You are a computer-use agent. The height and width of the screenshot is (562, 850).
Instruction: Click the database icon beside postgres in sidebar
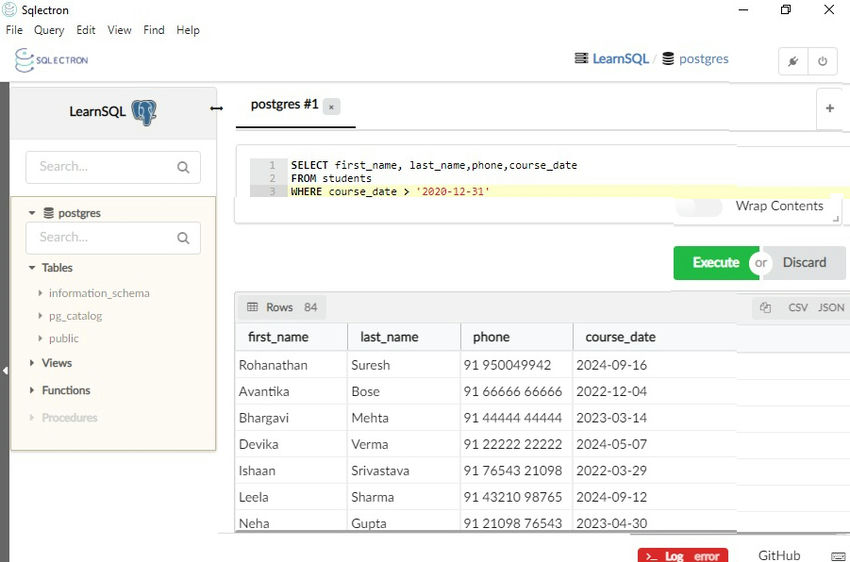[x=49, y=213]
